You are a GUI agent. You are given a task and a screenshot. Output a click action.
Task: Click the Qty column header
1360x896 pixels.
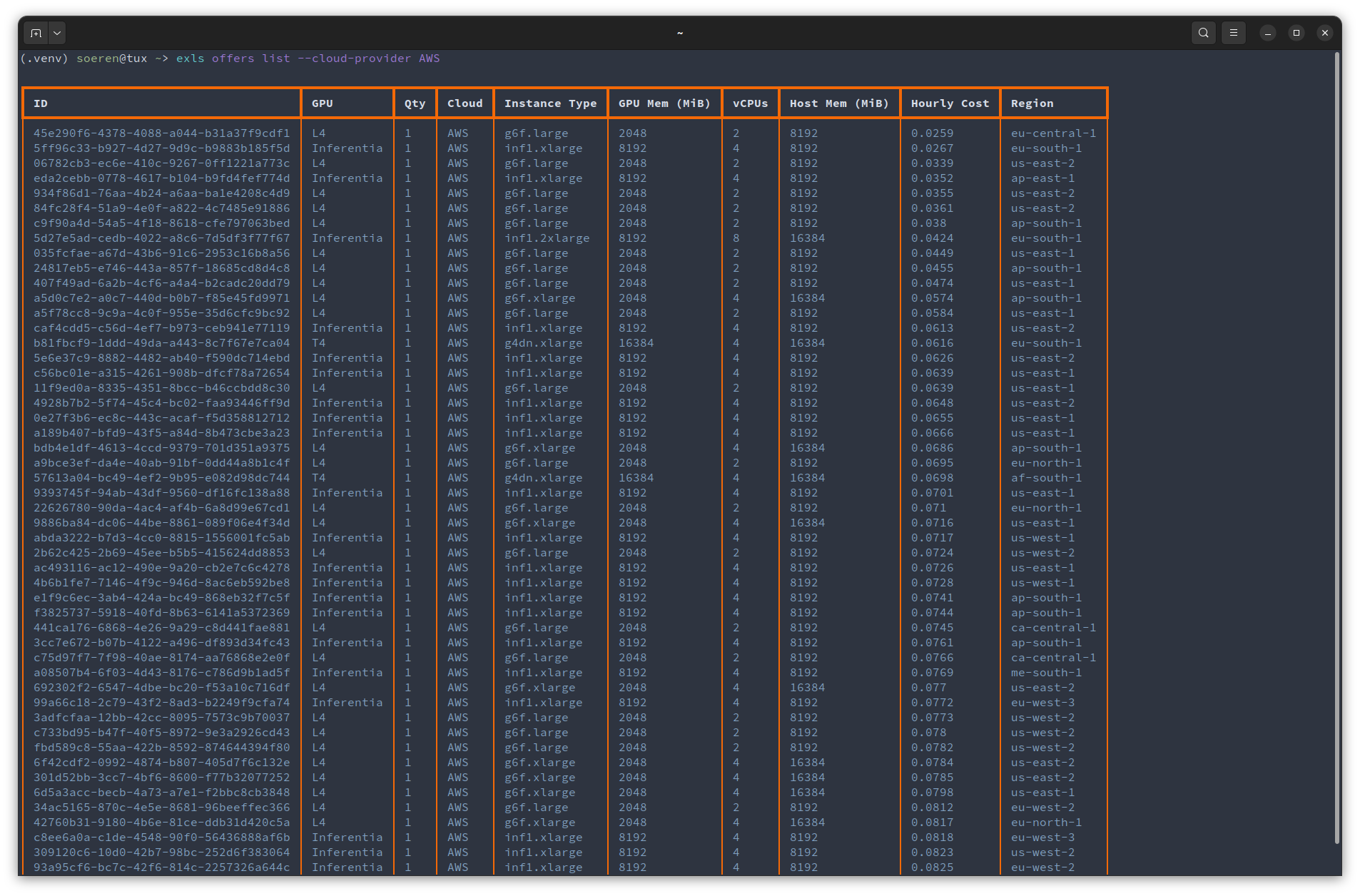pos(415,103)
